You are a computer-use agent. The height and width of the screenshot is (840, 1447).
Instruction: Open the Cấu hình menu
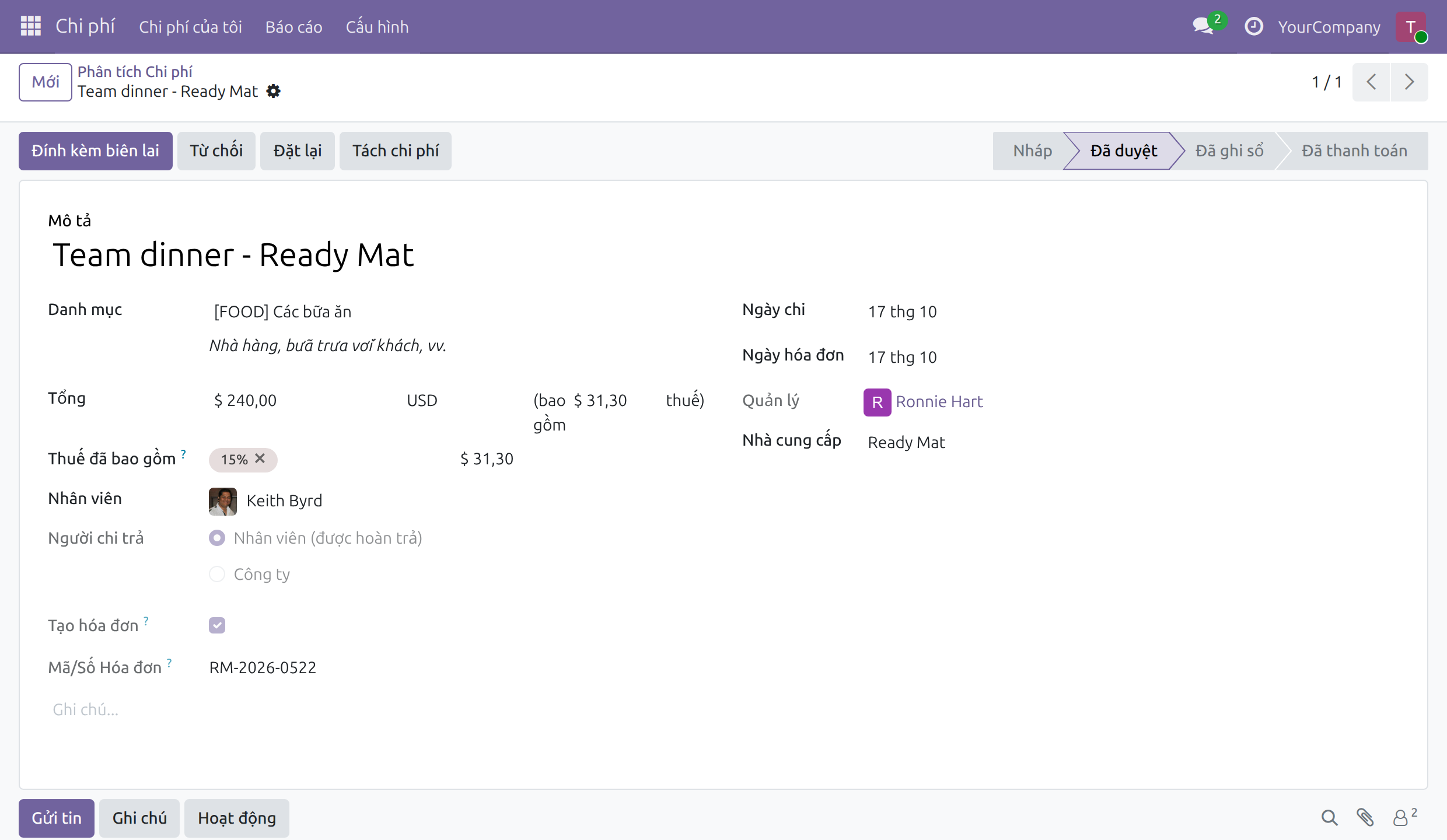coord(377,27)
